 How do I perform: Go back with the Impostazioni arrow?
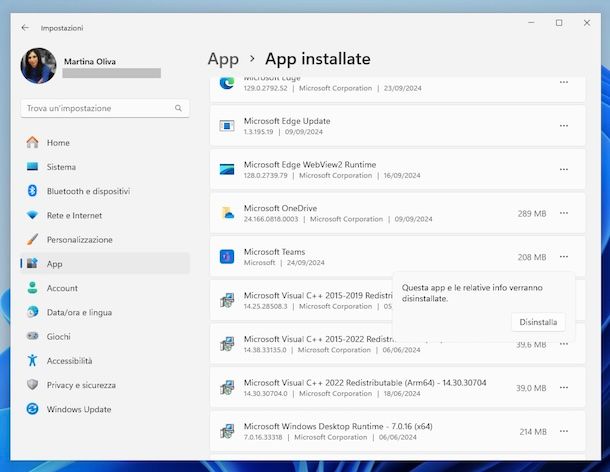click(25, 28)
